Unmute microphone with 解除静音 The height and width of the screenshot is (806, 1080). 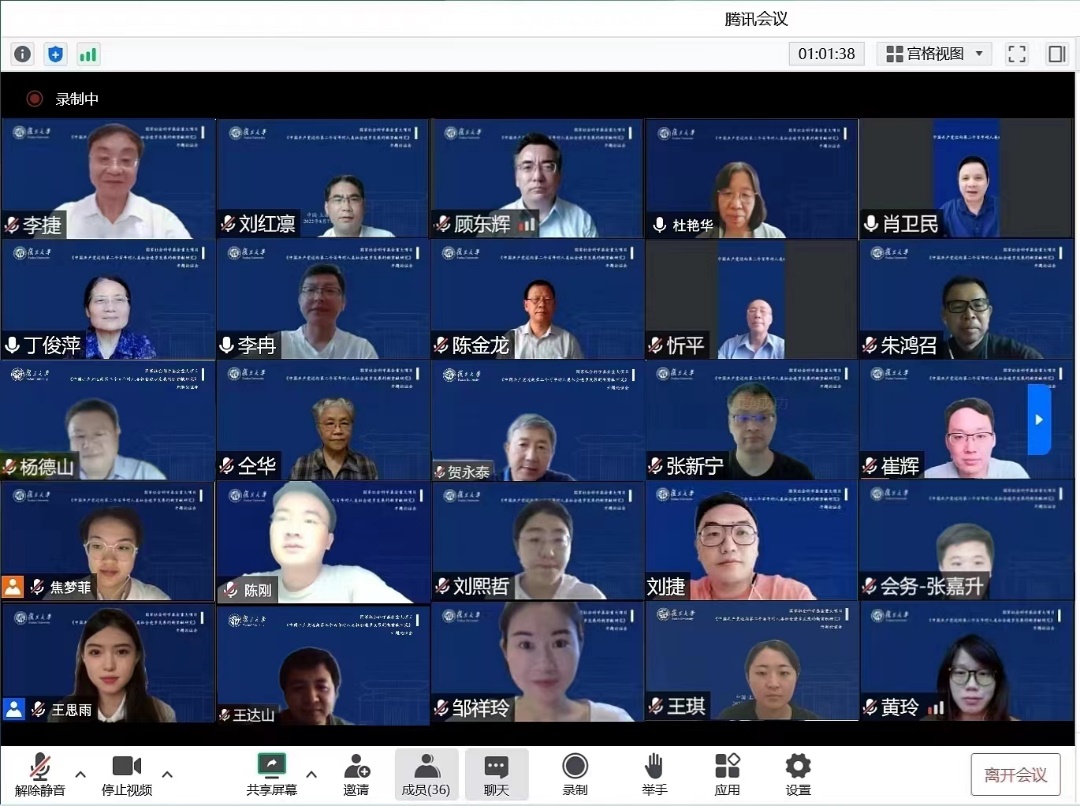[40, 774]
